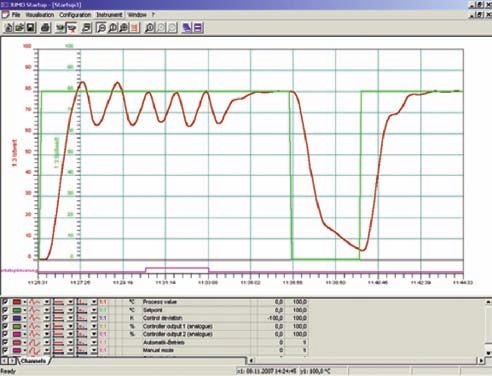The width and height of the screenshot is (492, 376).
Task: Click Controller output 1 (analogue) channel label
Action: (x=178, y=326)
